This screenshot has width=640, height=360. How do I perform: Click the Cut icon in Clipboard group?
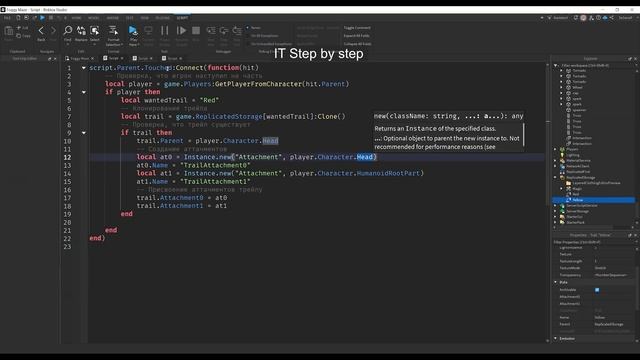19,28
